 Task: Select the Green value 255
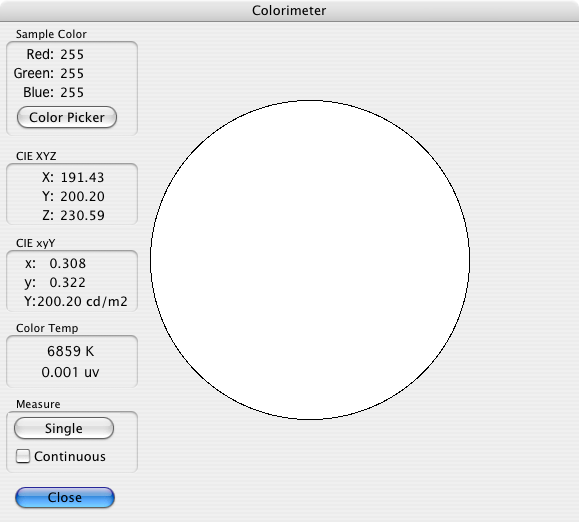pos(72,73)
